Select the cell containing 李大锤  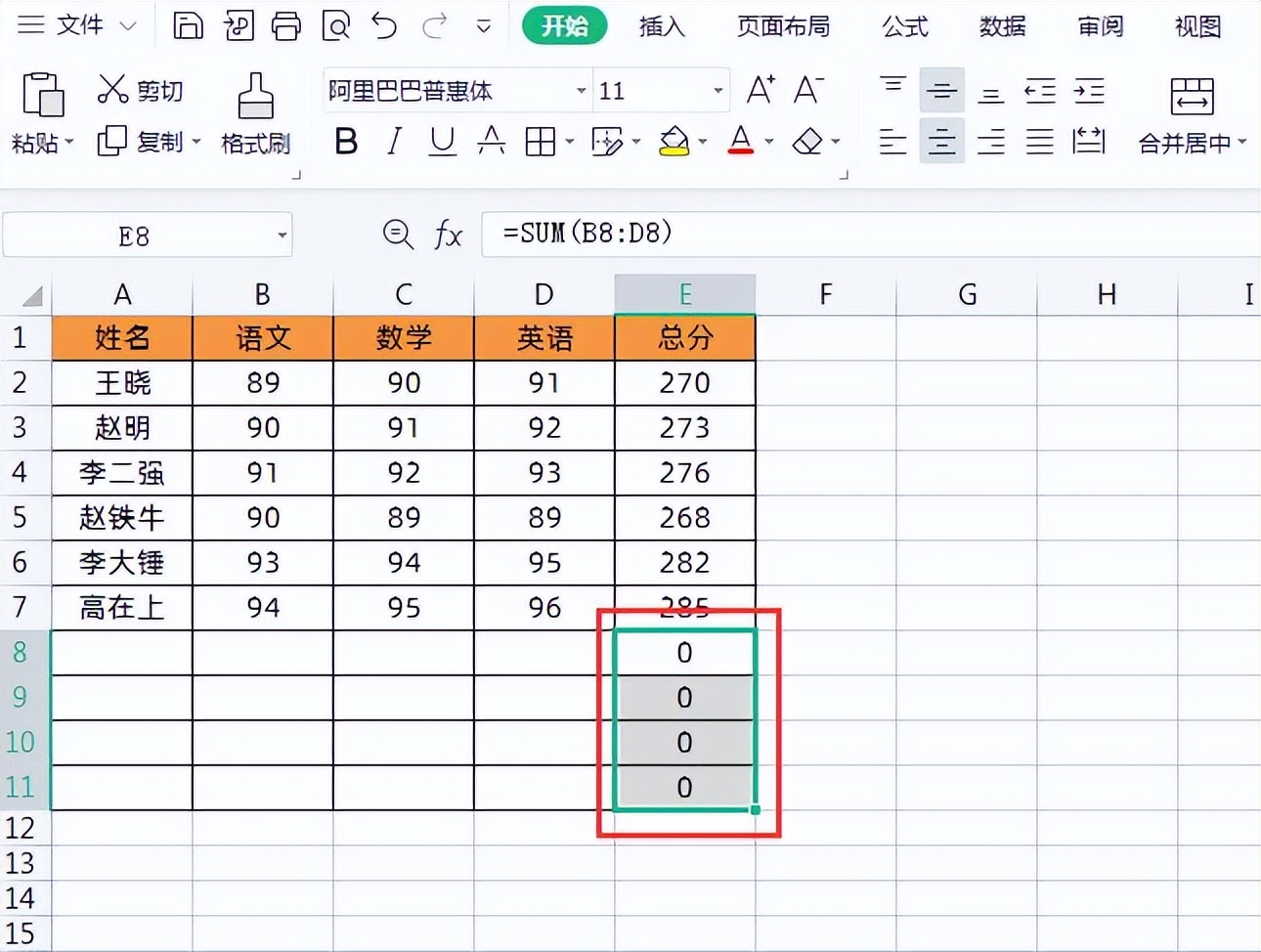pos(122,562)
